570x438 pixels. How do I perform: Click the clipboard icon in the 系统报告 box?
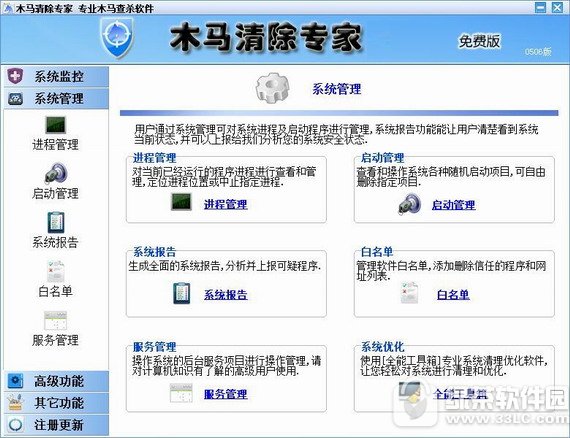(x=182, y=293)
